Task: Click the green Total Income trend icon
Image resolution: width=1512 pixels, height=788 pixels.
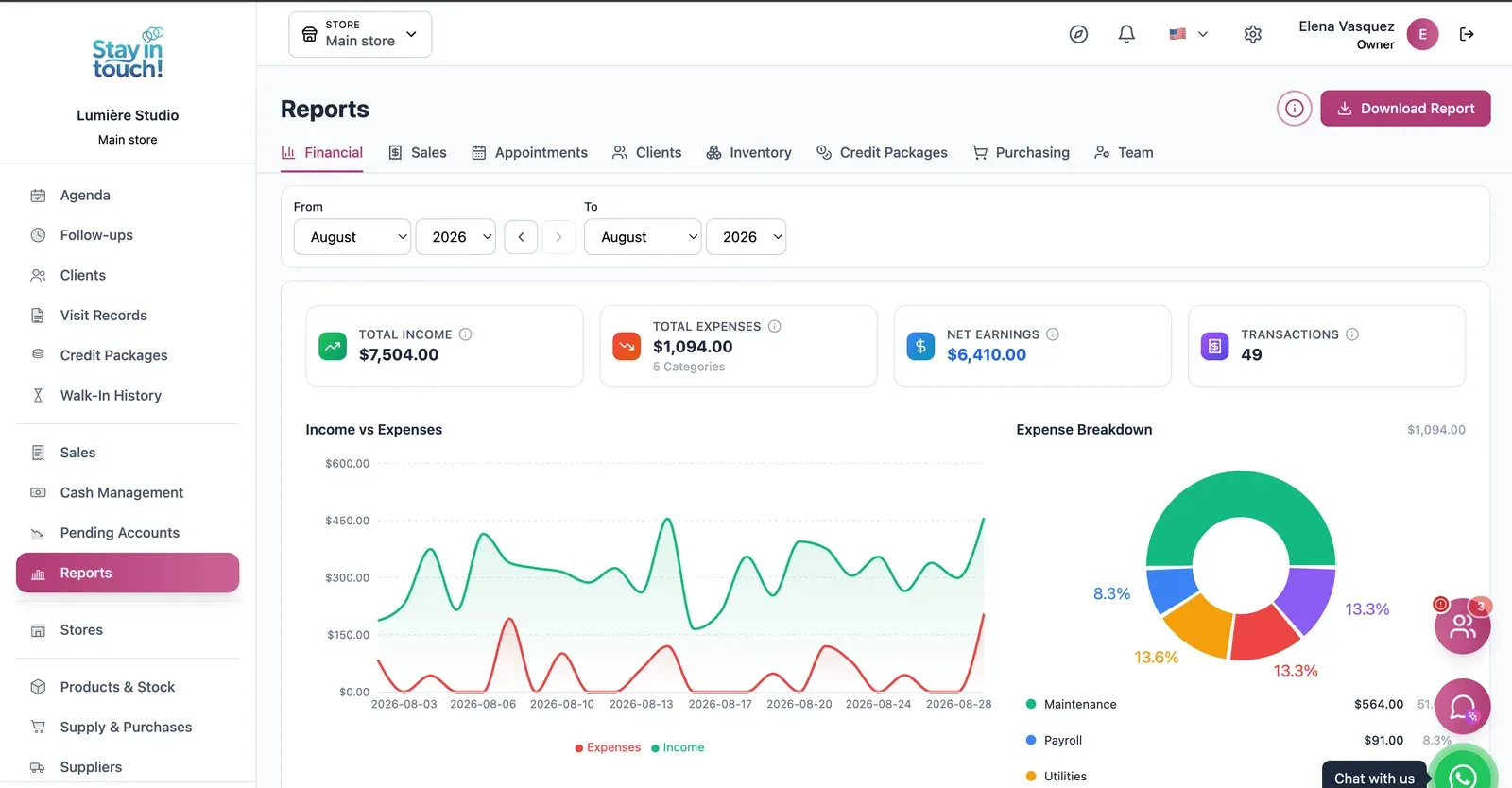Action: [333, 346]
